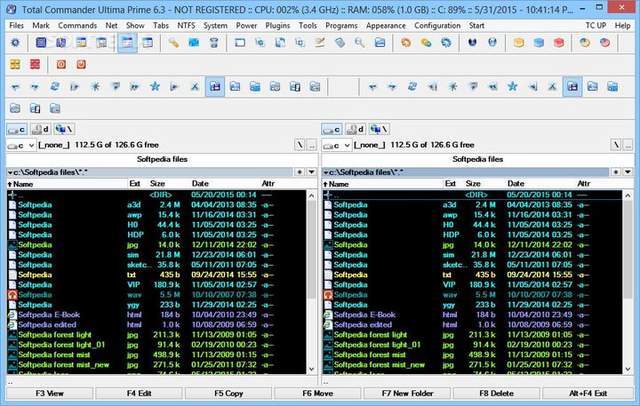
Task: Open the TC UP menu
Action: [x=596, y=25]
